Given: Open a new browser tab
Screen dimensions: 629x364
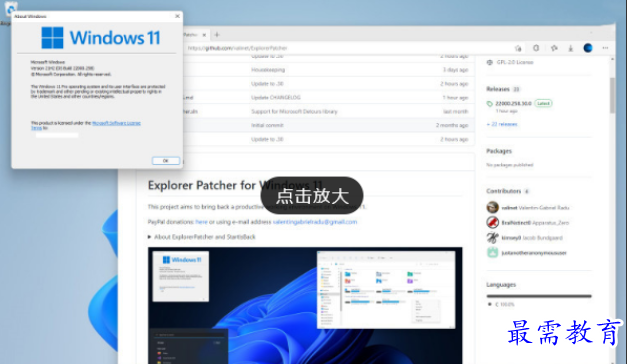Looking at the screenshot, I should pos(217,35).
